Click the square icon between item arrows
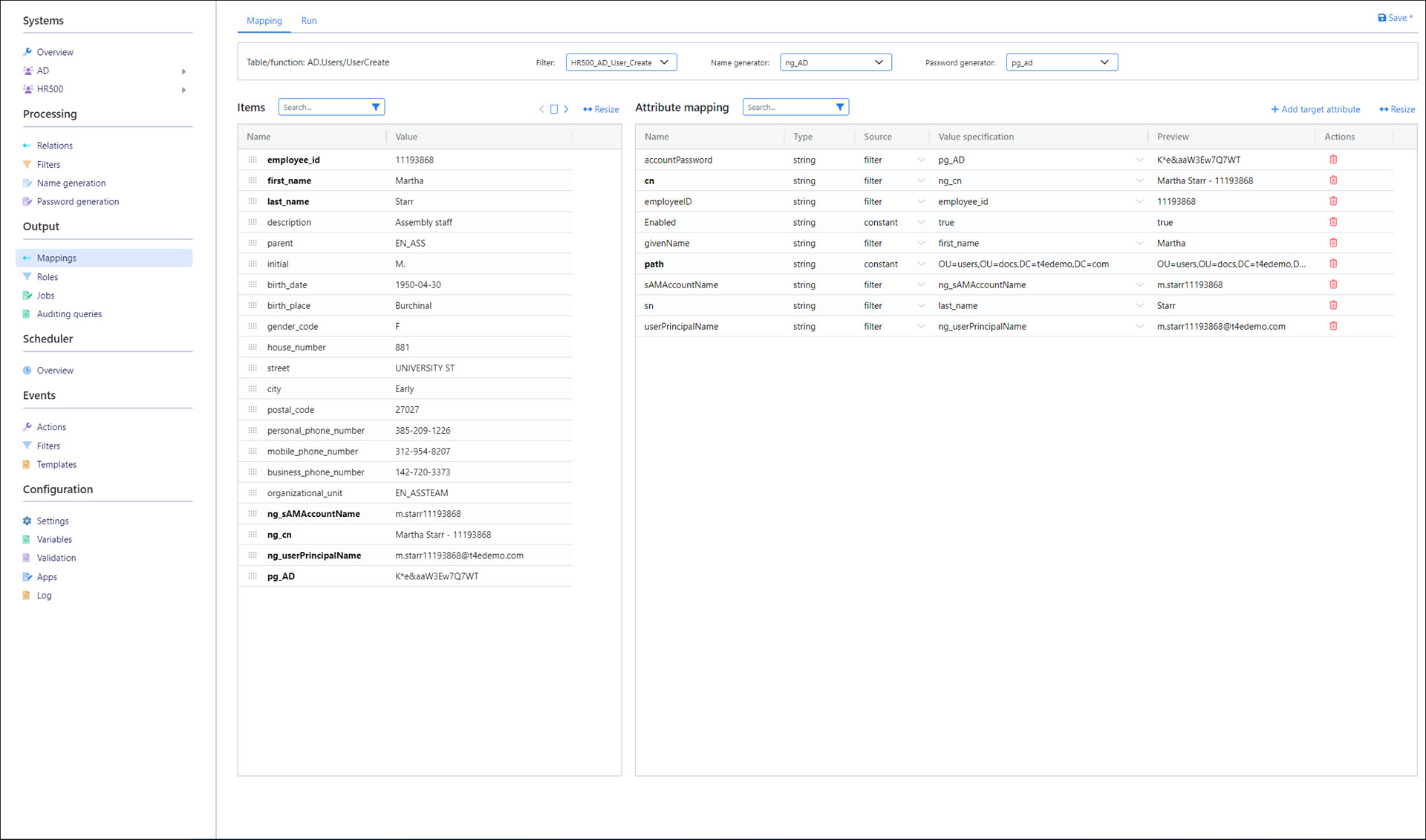The height and width of the screenshot is (840, 1426). pyautogui.click(x=554, y=109)
